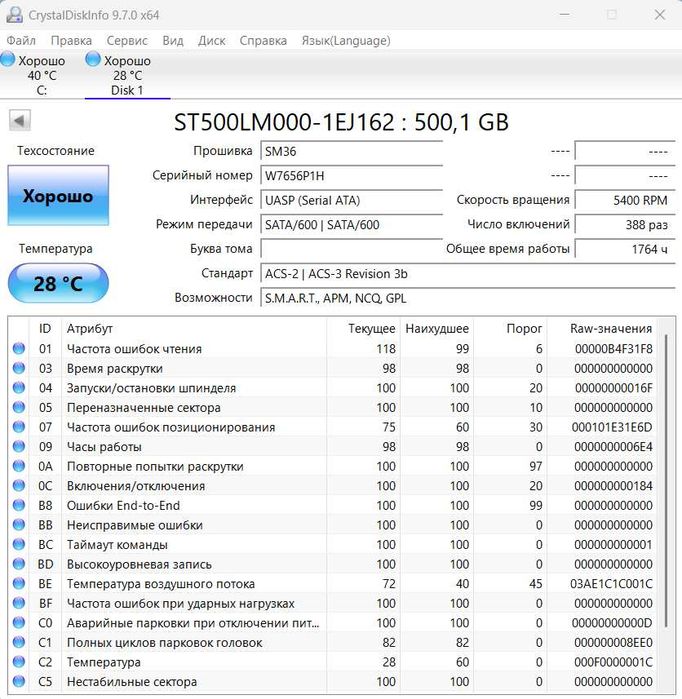The width and height of the screenshot is (682, 699).
Task: Click the 28 °C temperature button
Action: (58, 284)
